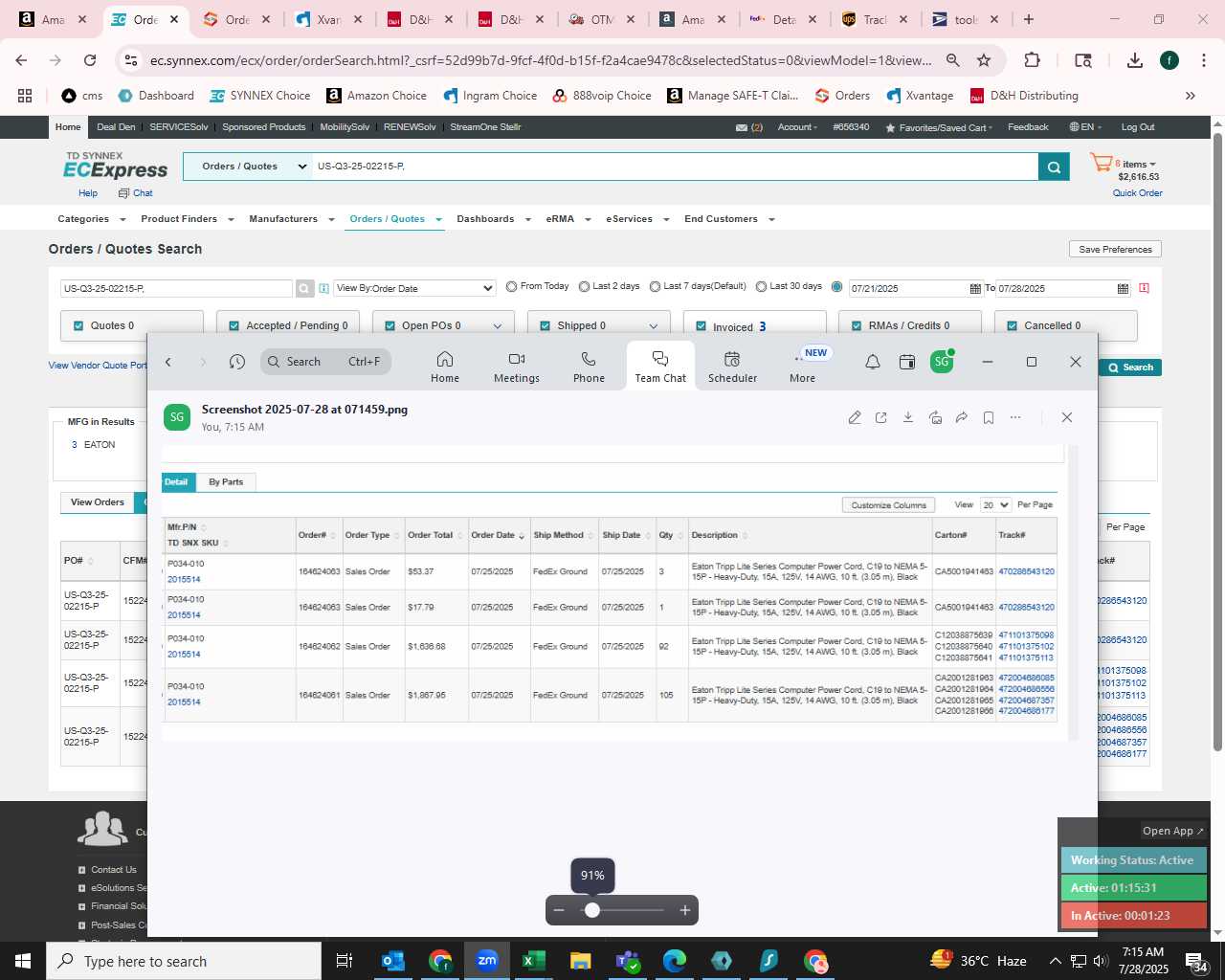This screenshot has width=1225, height=980.
Task: Toggle Shipped 0 checkbox
Action: (x=546, y=325)
